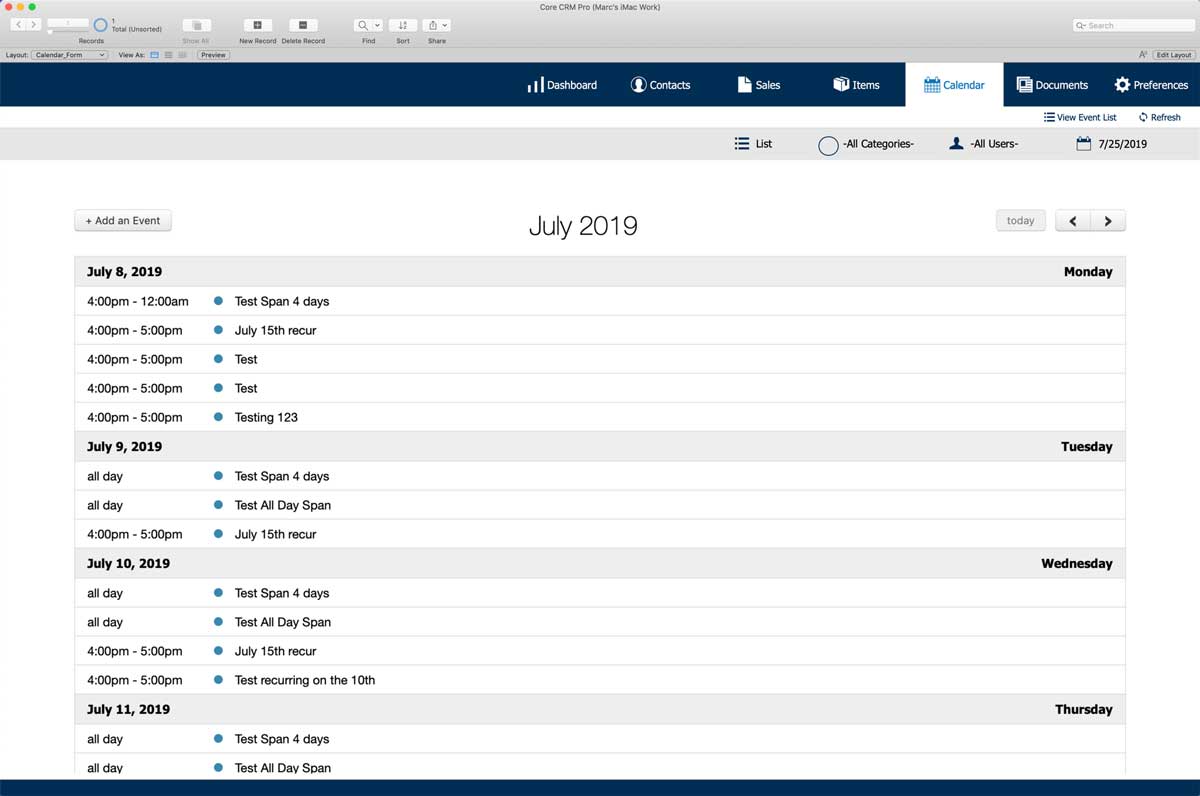The image size is (1200, 796).
Task: Click the Add an Event button
Action: pyautogui.click(x=123, y=221)
